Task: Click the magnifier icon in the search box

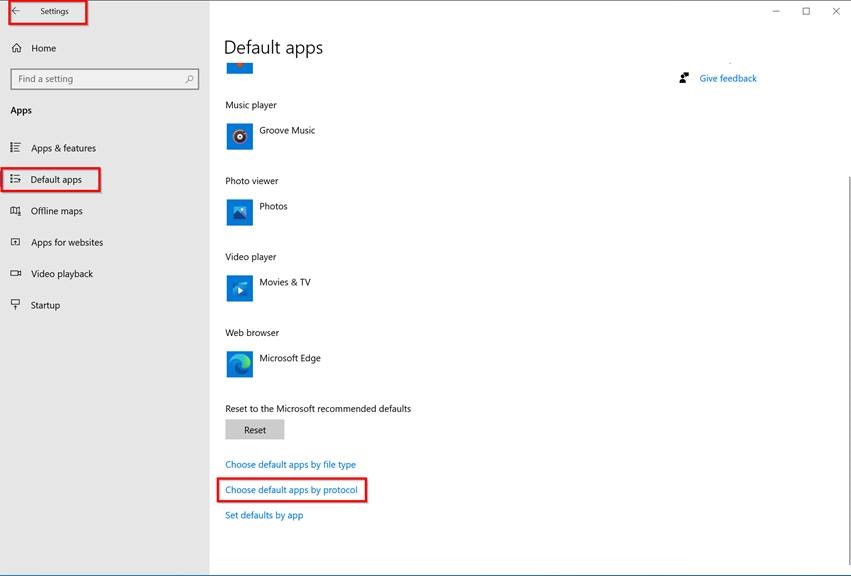Action: [189, 79]
